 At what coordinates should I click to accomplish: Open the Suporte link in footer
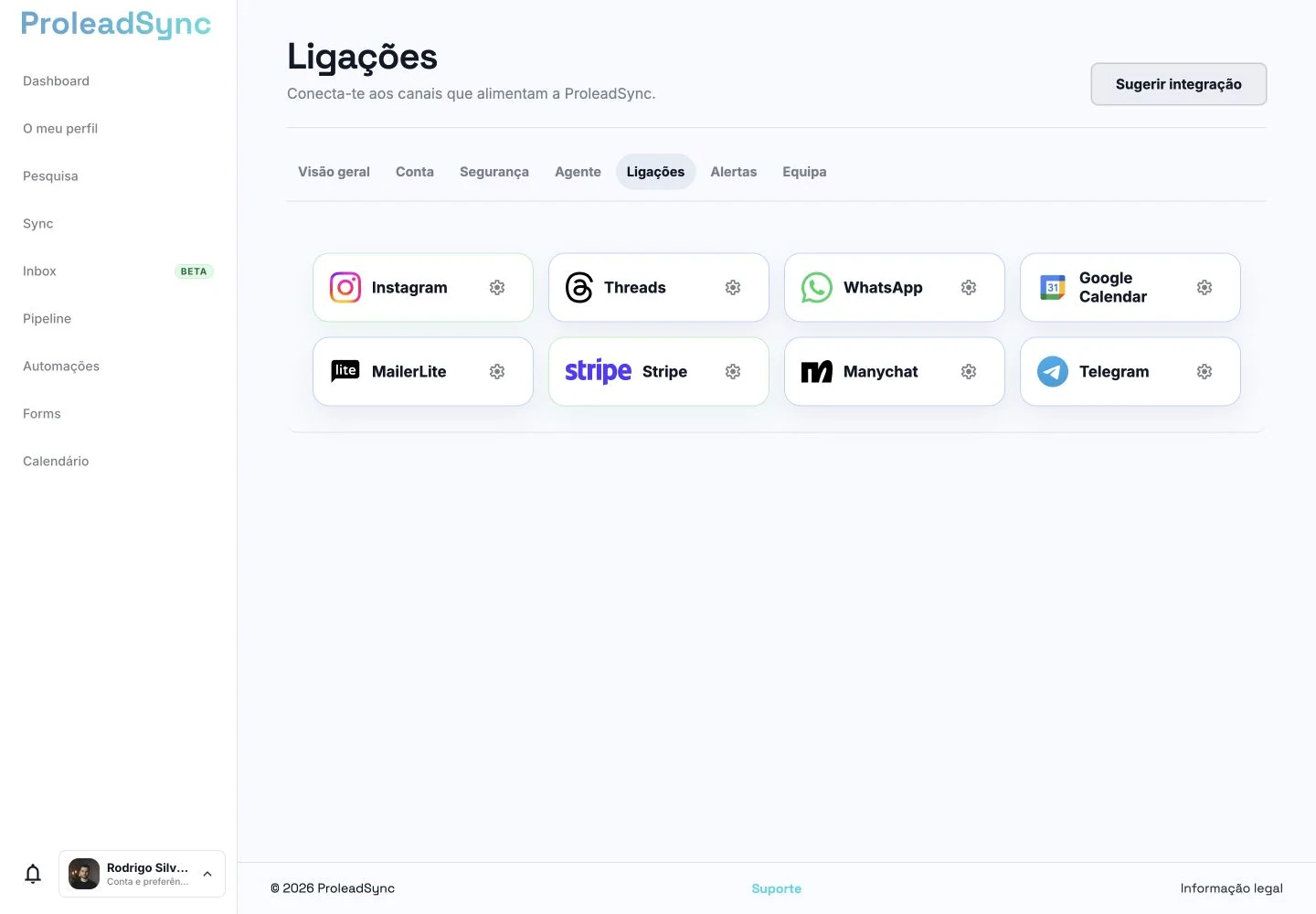click(776, 888)
